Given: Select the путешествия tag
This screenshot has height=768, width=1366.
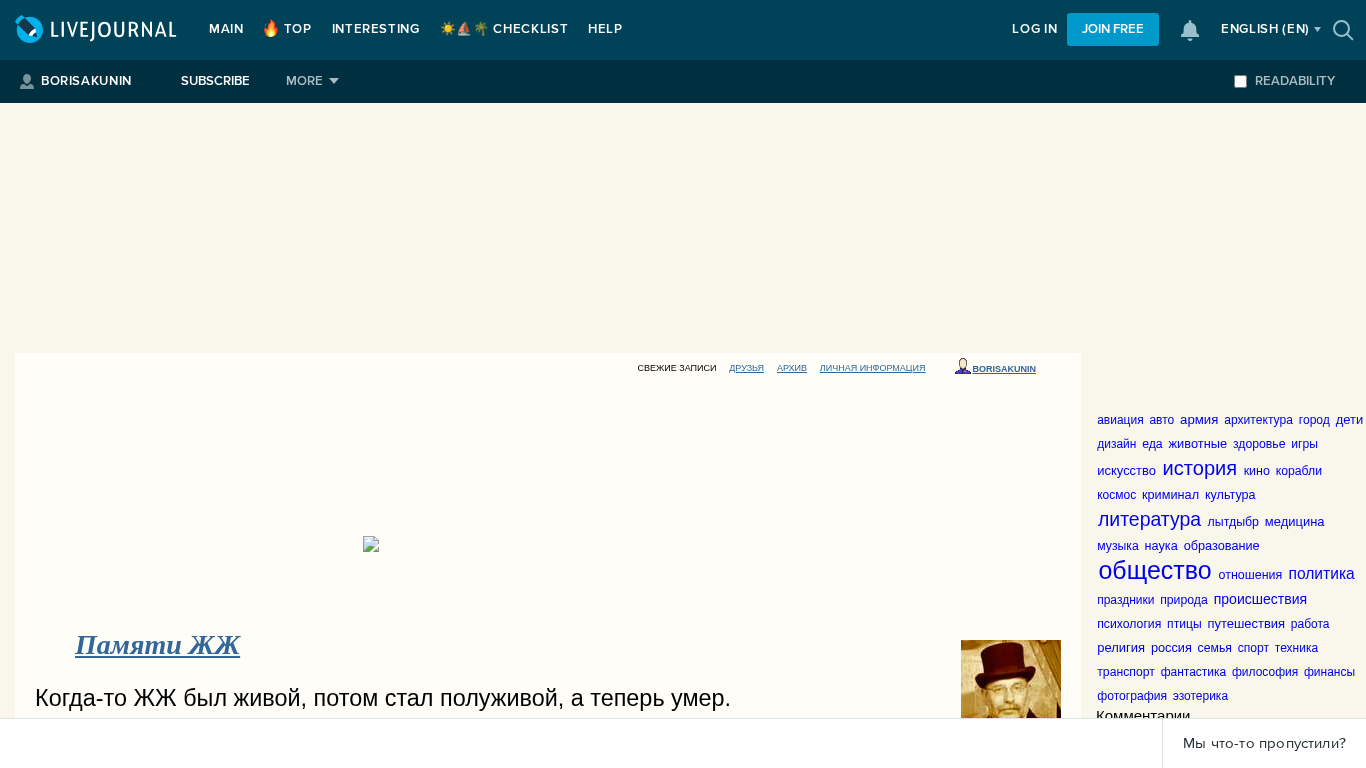Looking at the screenshot, I should pos(1246,624).
